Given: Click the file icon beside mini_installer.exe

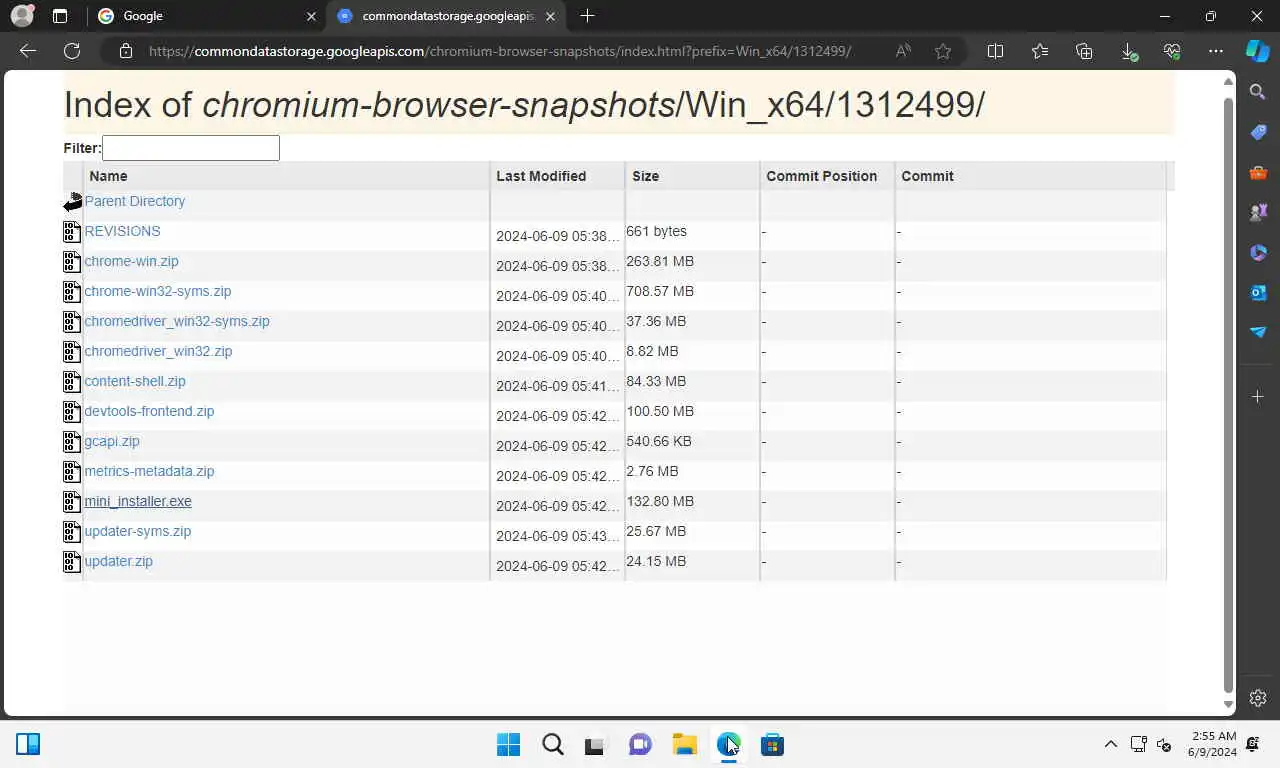Looking at the screenshot, I should [x=72, y=502].
